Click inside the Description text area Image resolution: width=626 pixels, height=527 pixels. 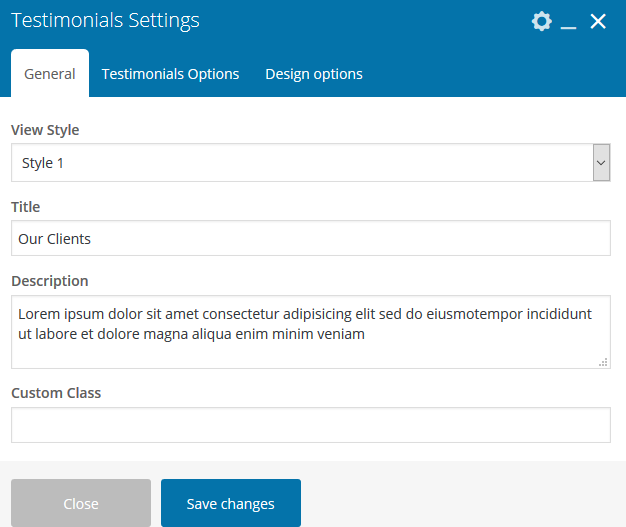click(310, 331)
